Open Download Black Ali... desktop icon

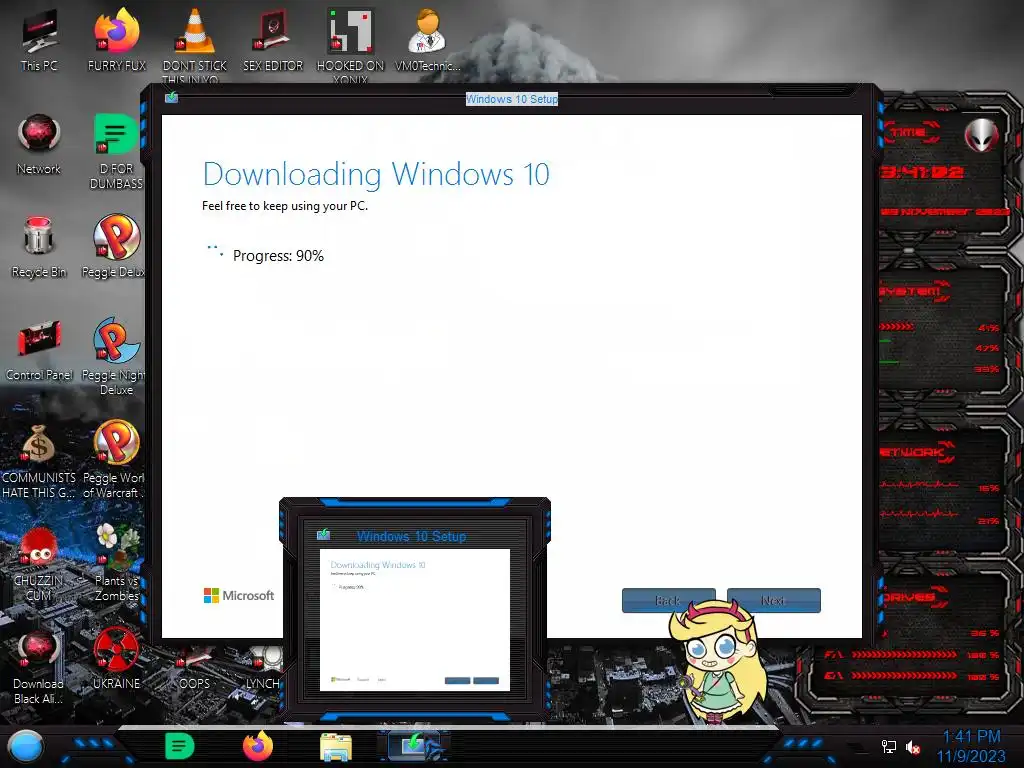click(x=39, y=667)
